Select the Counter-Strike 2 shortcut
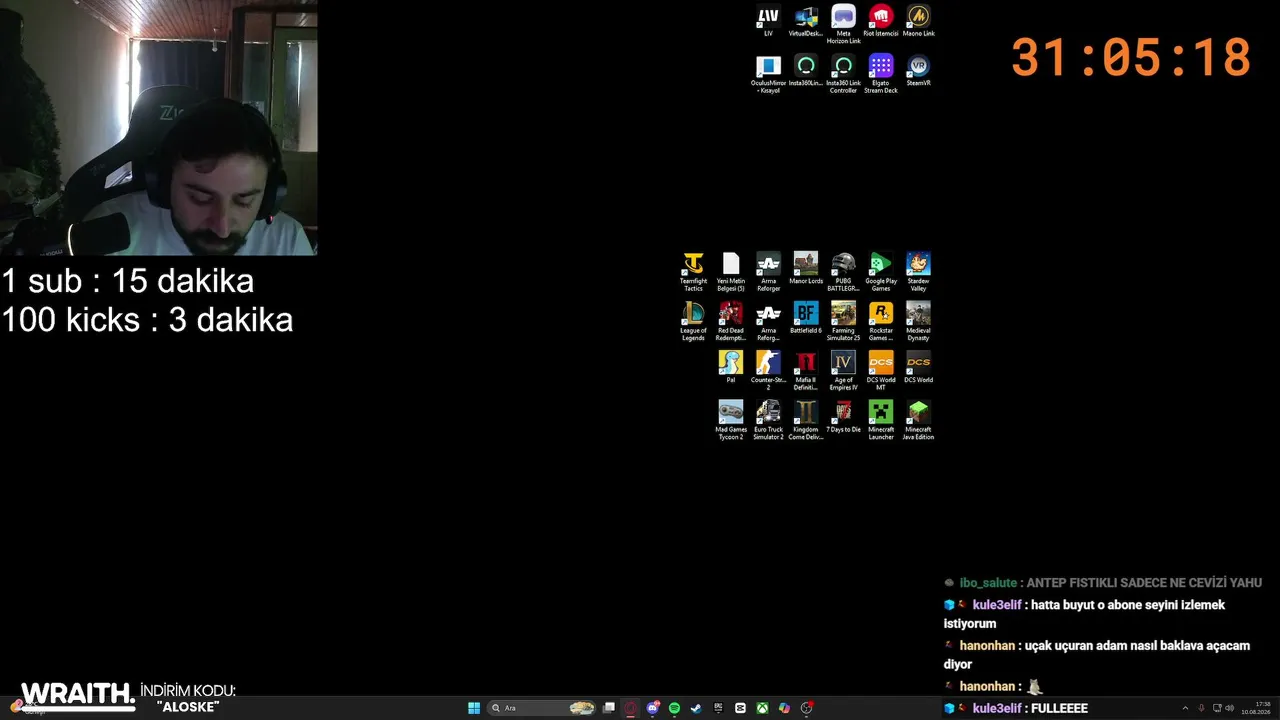Viewport: 1280px width, 720px height. coord(768,370)
